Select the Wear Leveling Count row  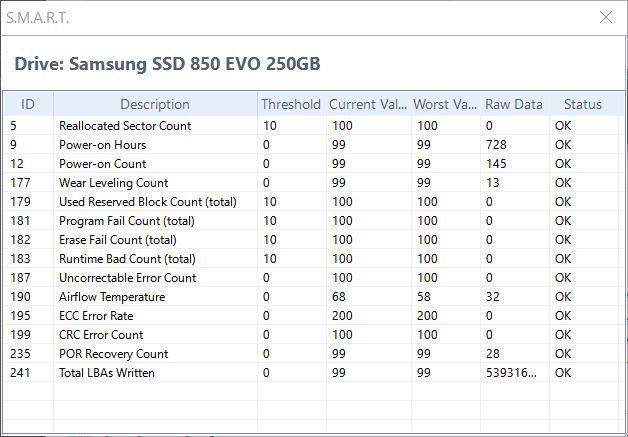pos(312,183)
